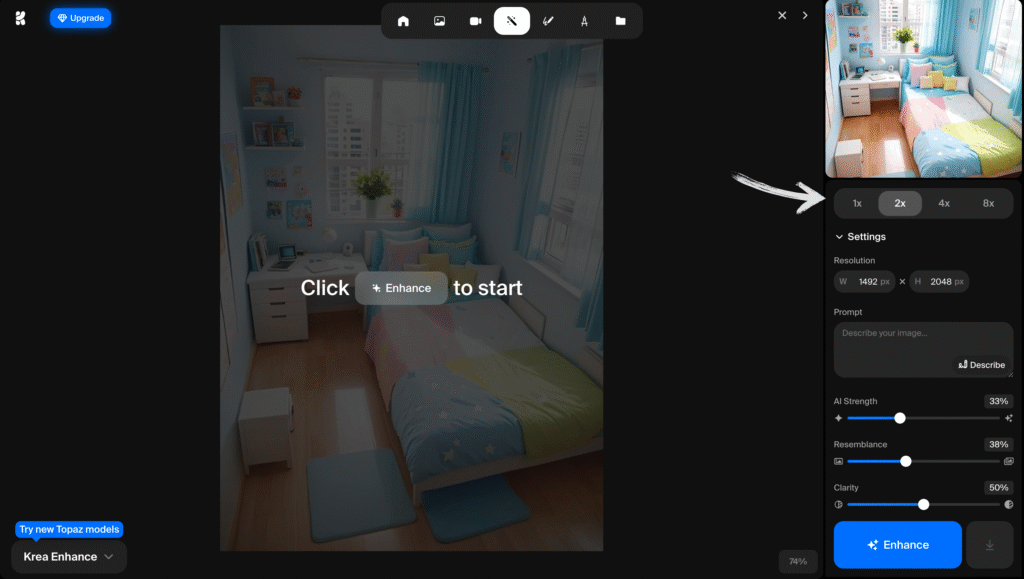The height and width of the screenshot is (579, 1024).
Task: Open the Video tool from the toolbar
Action: coord(475,20)
